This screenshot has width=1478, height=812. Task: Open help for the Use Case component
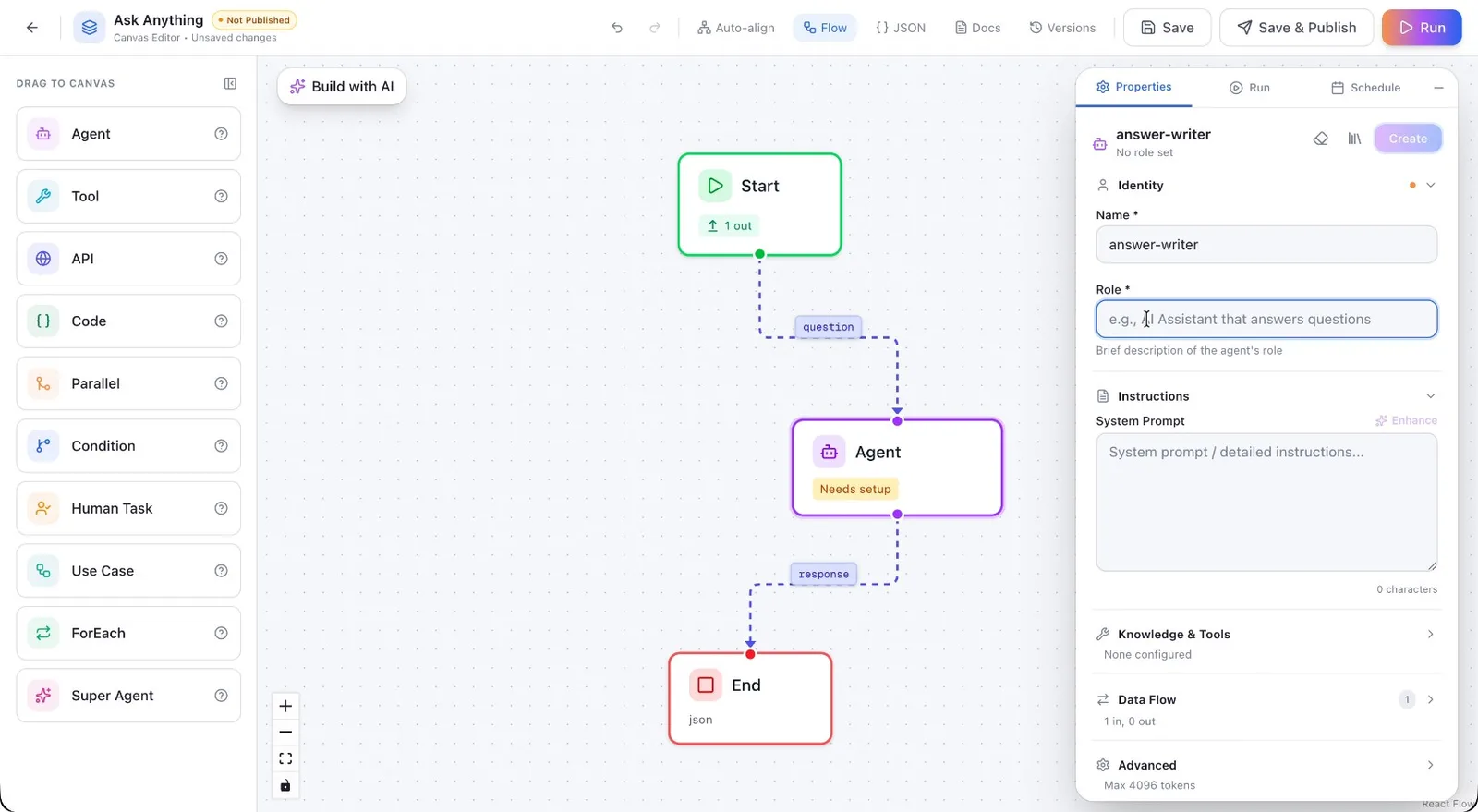click(x=221, y=571)
